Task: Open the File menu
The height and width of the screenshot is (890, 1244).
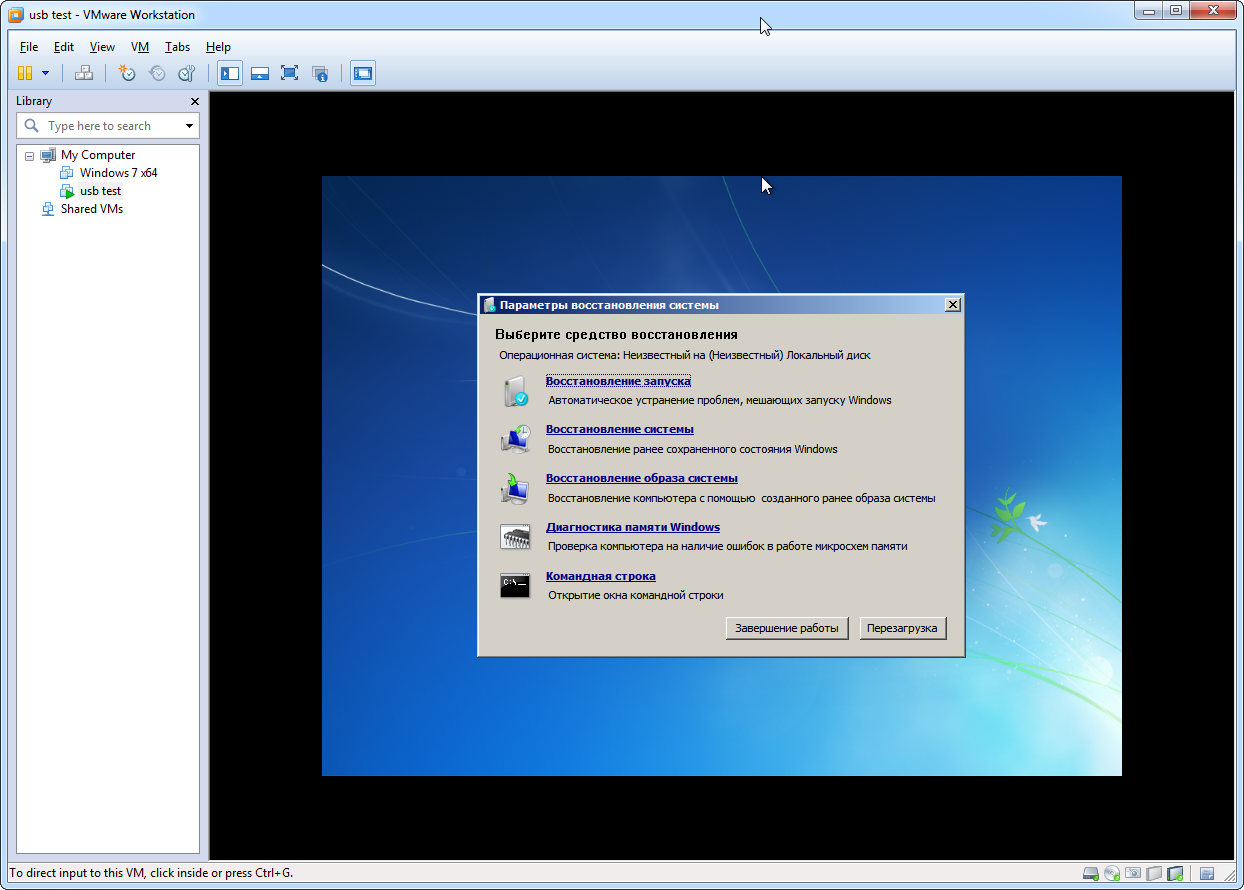Action: [29, 47]
